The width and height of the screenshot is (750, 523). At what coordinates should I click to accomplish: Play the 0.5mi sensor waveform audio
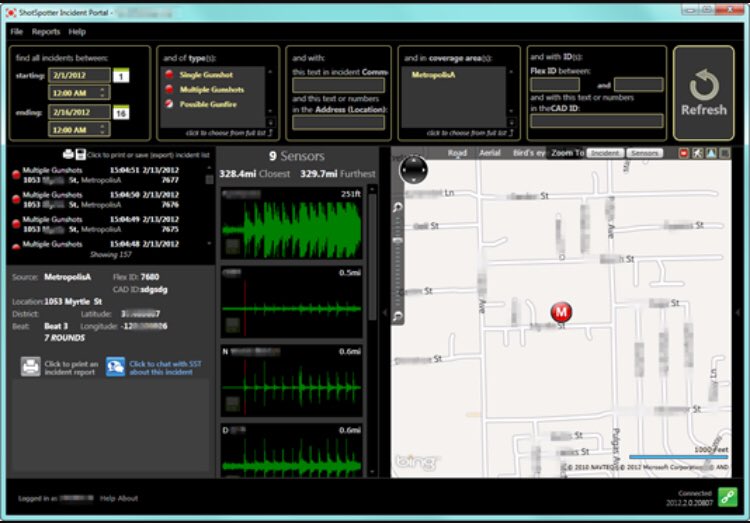(233, 325)
